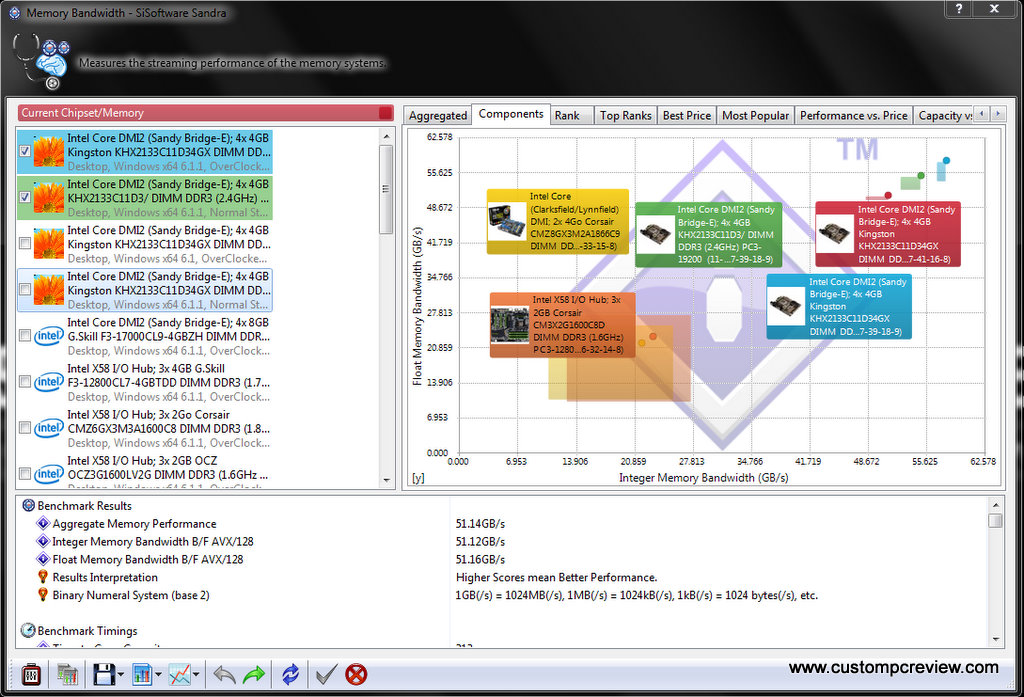Click motherboard thumbnail in the yellow chart label
Screen dimensions: 1024x697
507,222
